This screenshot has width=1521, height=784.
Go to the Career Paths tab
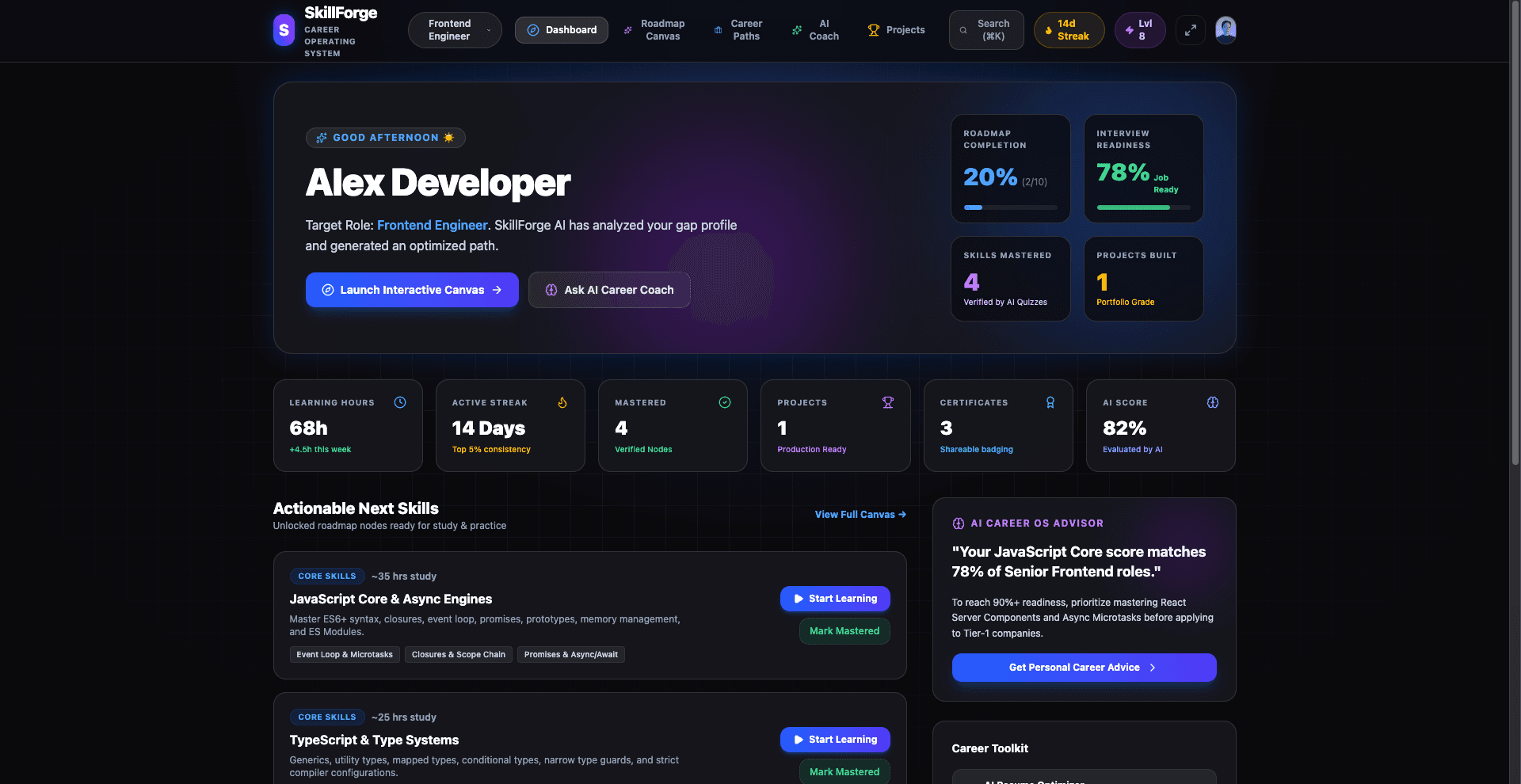pyautogui.click(x=738, y=30)
